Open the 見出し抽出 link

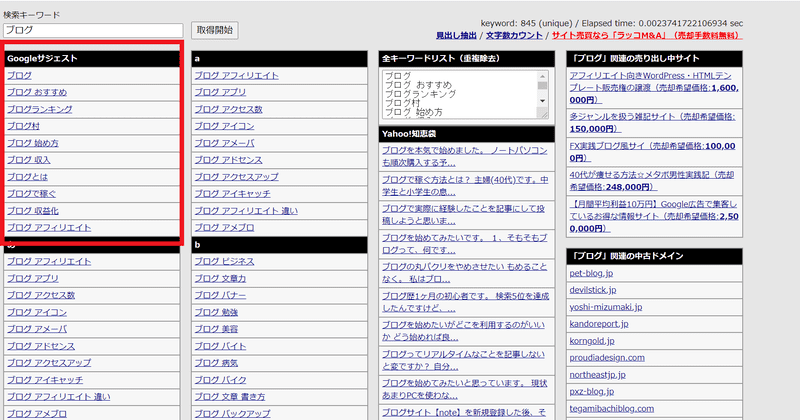pos(456,35)
